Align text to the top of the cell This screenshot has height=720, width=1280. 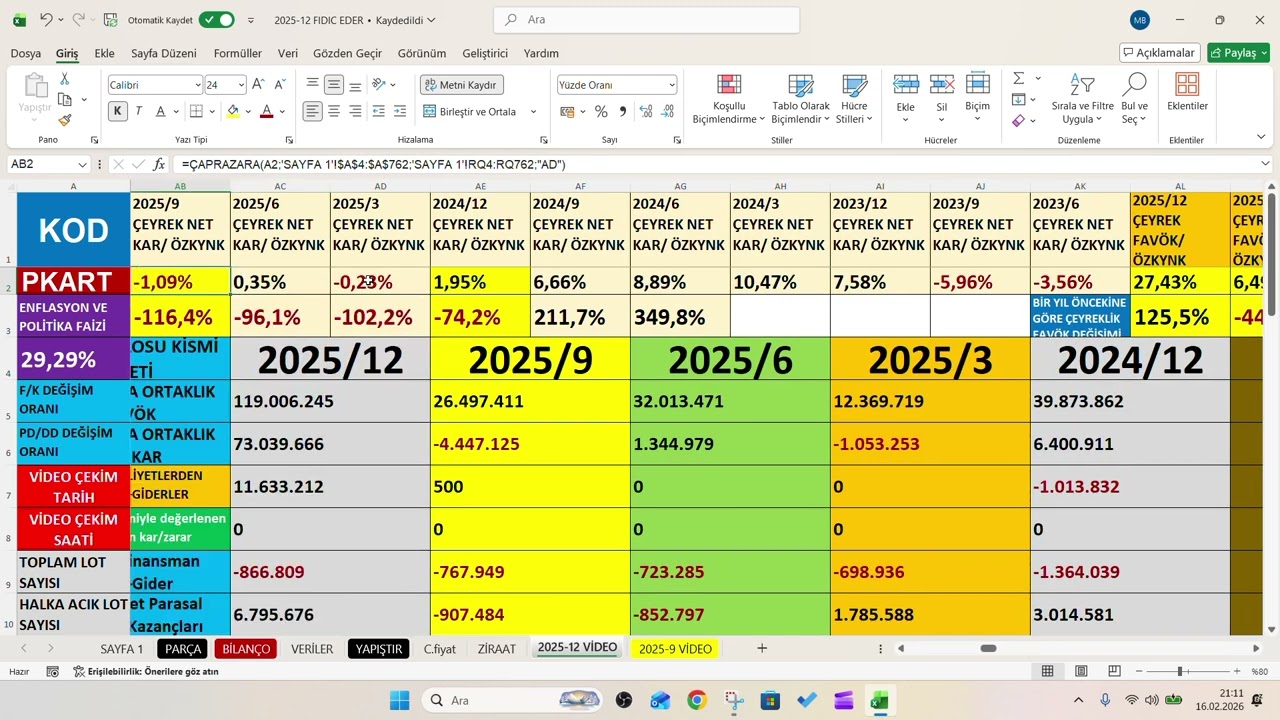point(313,84)
